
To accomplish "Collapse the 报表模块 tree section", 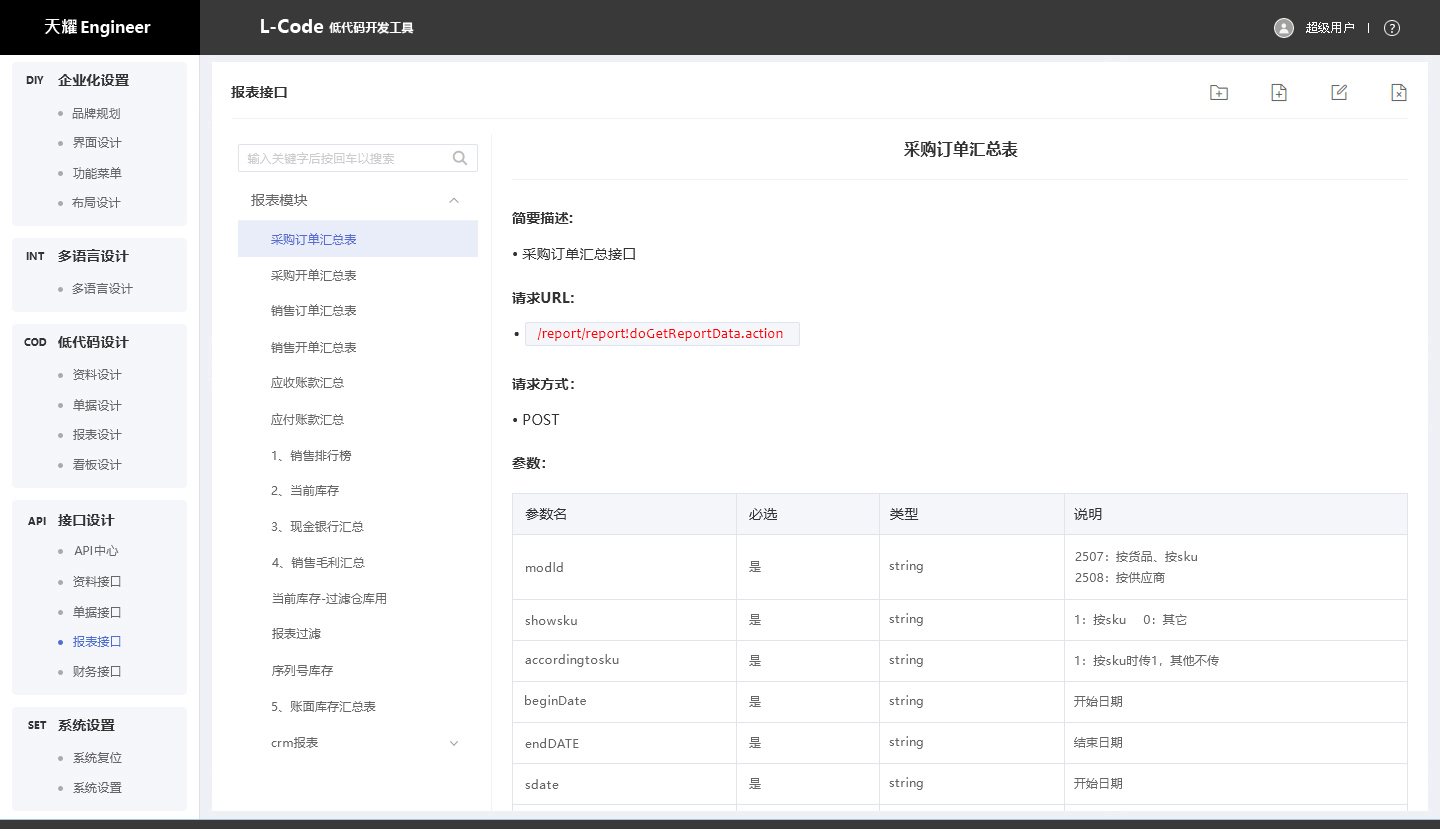I will pos(454,200).
